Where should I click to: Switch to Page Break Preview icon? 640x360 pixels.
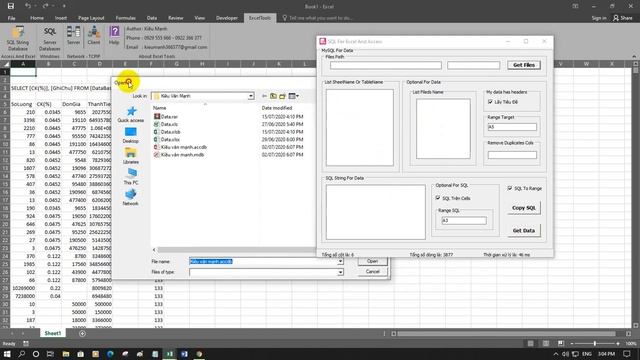pyautogui.click(x=561, y=344)
